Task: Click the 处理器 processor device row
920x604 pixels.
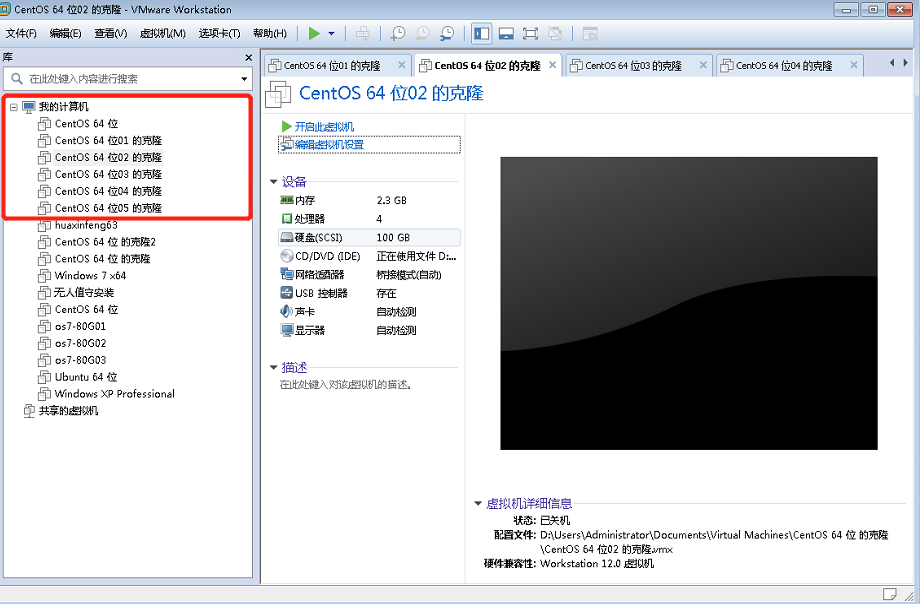Action: coord(369,219)
